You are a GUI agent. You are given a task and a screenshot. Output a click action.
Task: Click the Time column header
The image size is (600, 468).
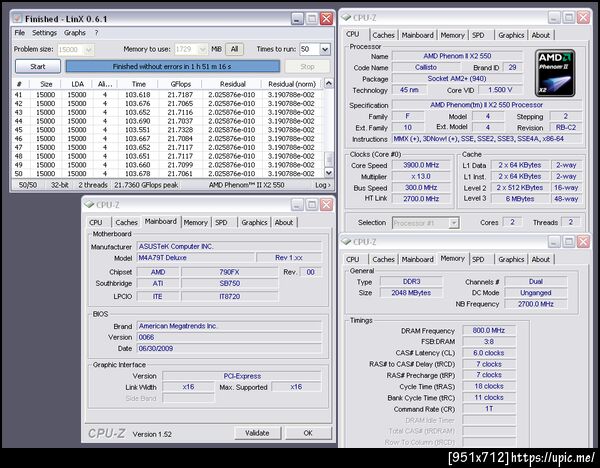pyautogui.click(x=139, y=84)
